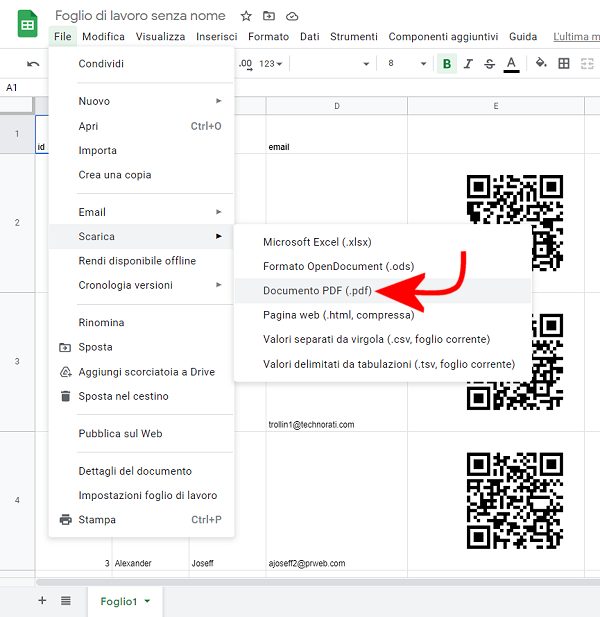Click the QR code image in row 4

tap(515, 500)
